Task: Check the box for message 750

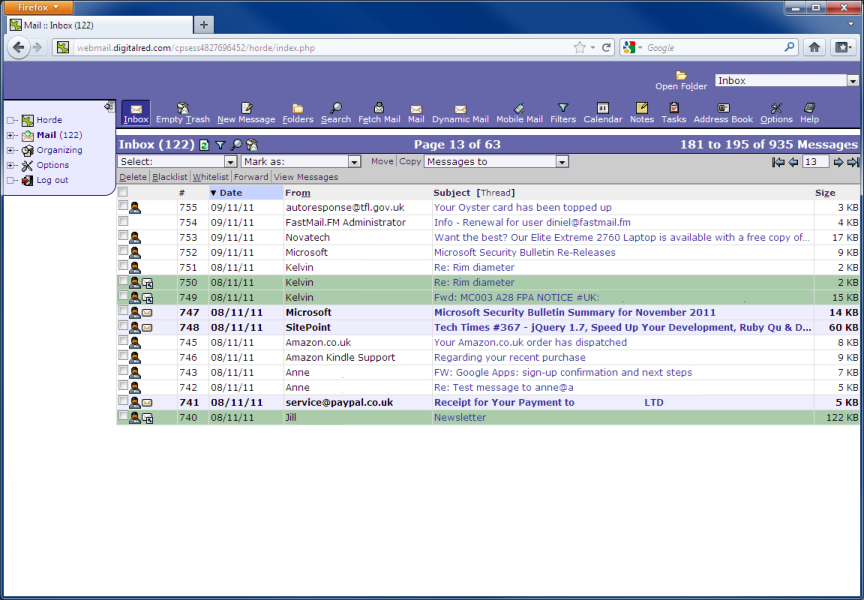Action: (123, 281)
